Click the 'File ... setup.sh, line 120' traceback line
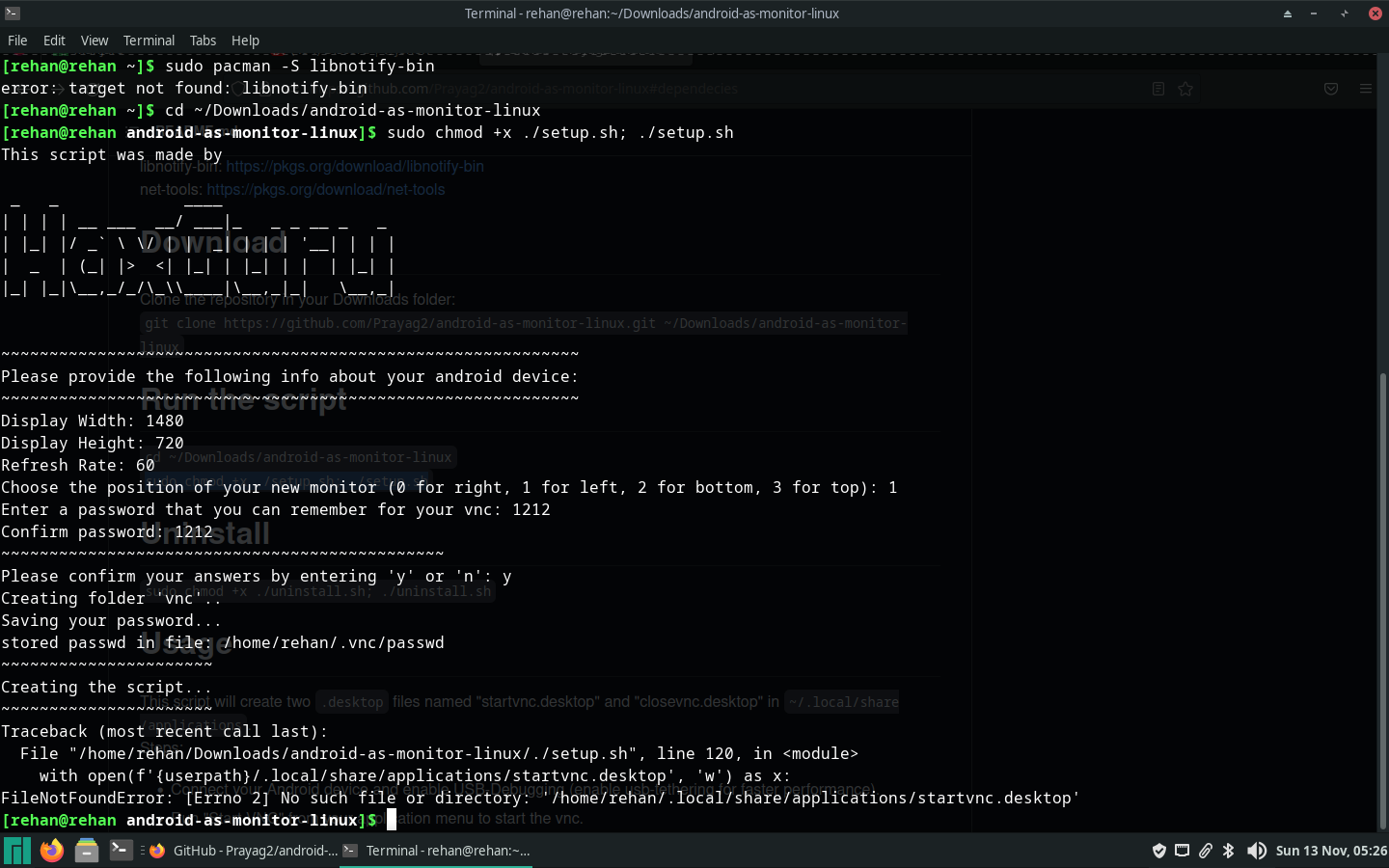 [x=439, y=753]
